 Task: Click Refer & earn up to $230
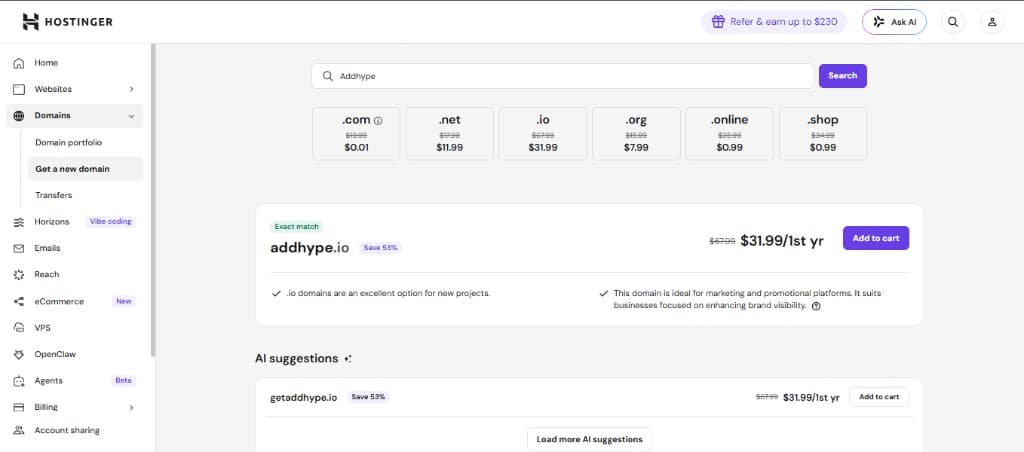775,22
